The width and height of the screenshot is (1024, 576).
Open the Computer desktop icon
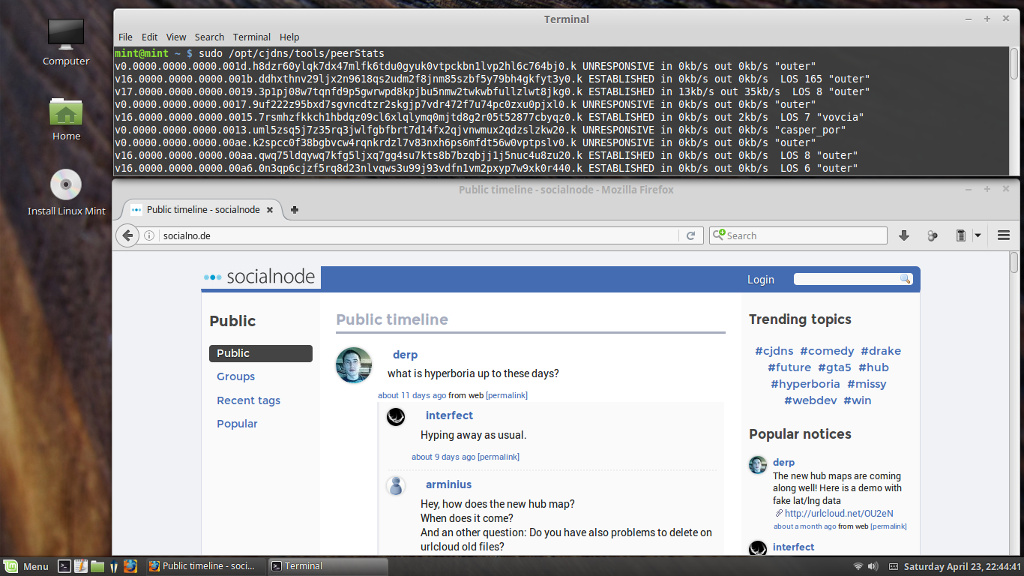[x=65, y=36]
